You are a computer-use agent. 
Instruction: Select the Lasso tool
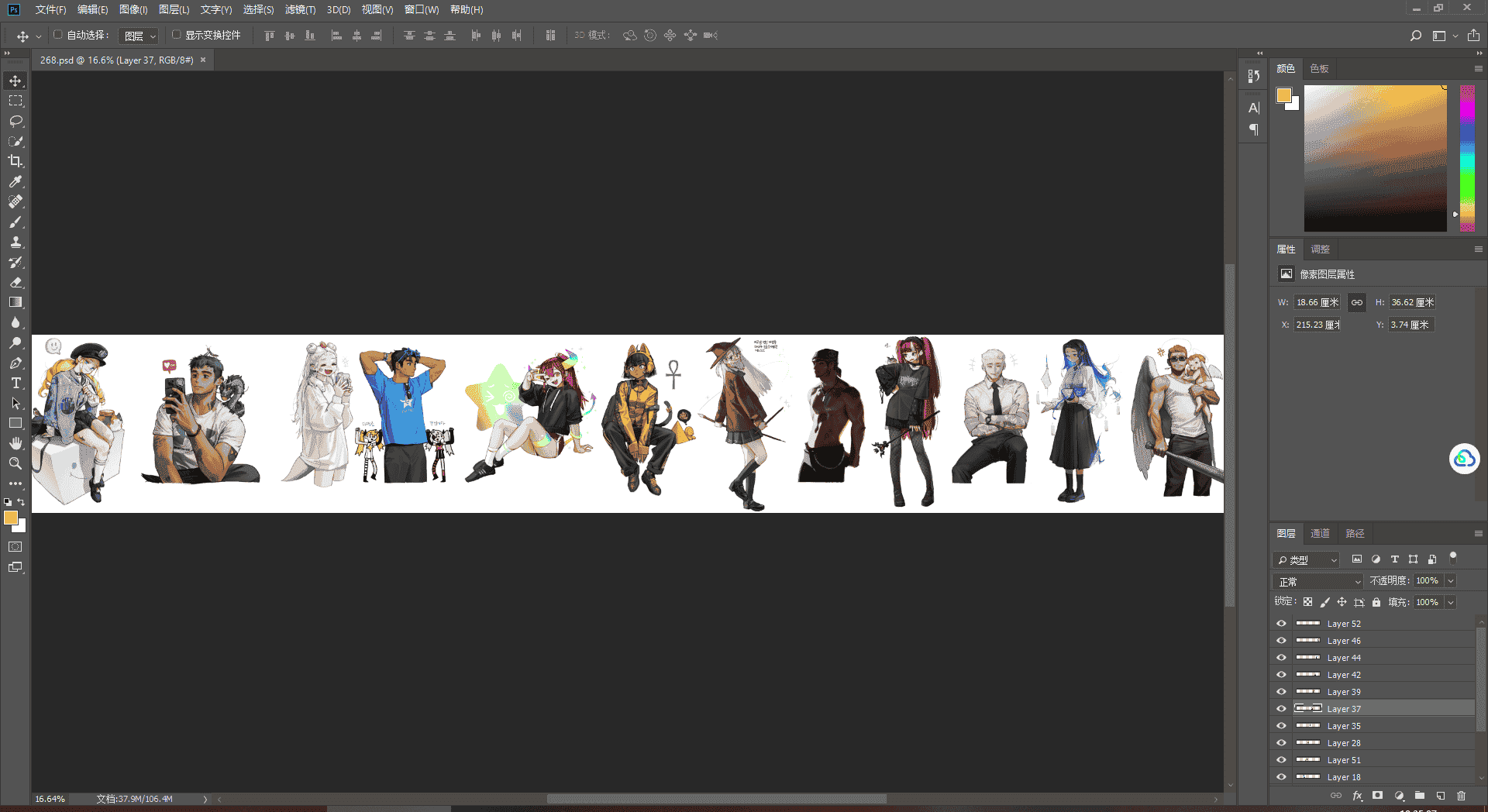click(15, 121)
